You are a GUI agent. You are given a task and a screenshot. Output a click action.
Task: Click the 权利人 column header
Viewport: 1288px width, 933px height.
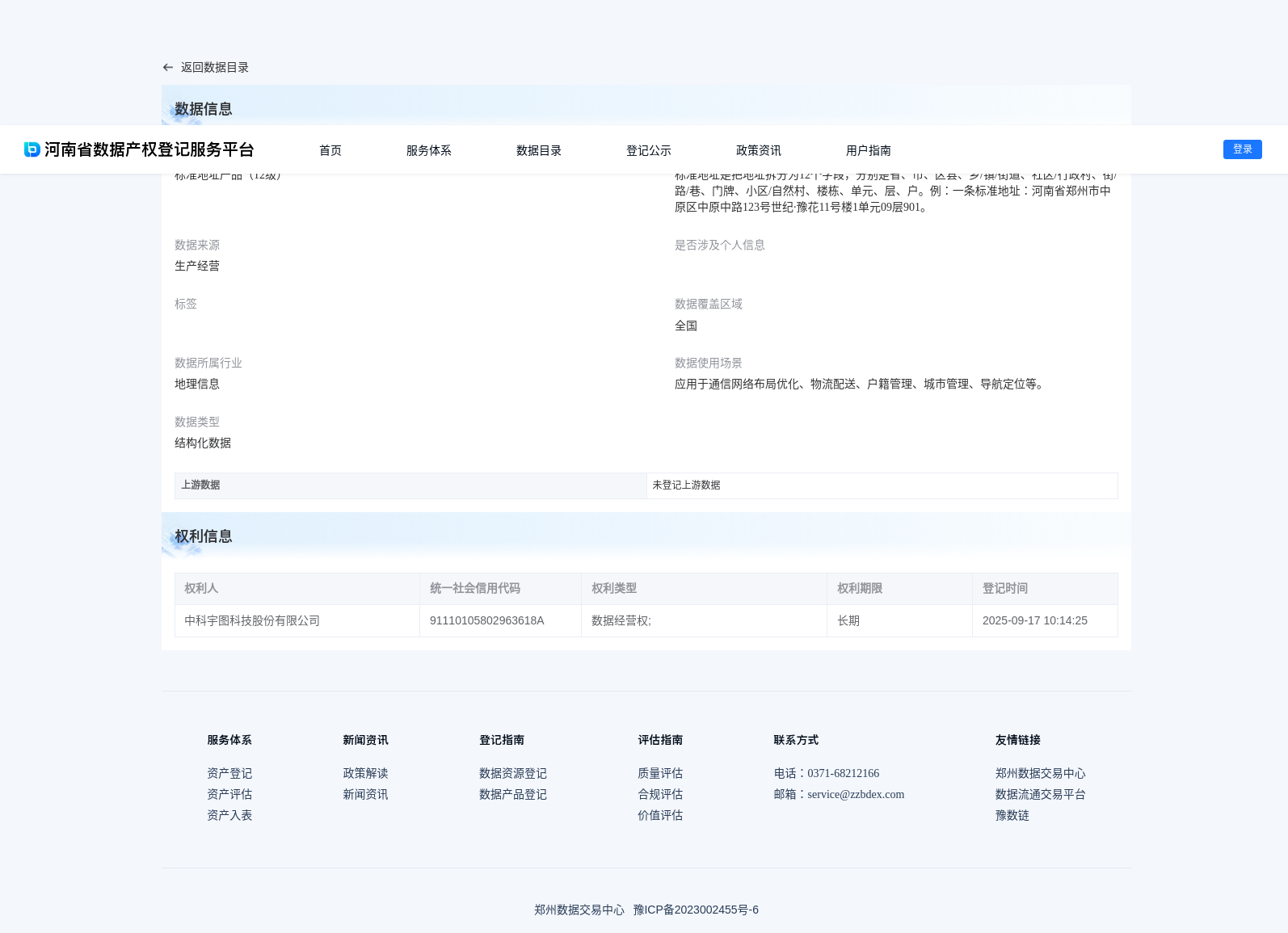tap(297, 589)
